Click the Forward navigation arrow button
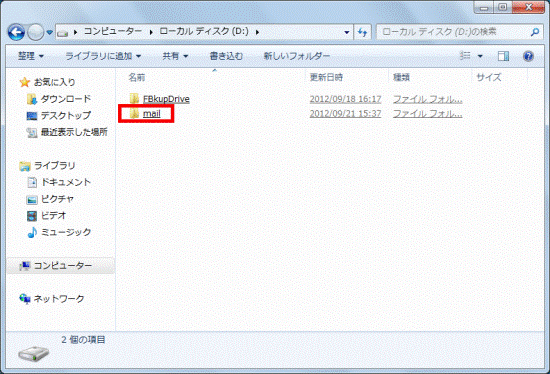 click(35, 33)
